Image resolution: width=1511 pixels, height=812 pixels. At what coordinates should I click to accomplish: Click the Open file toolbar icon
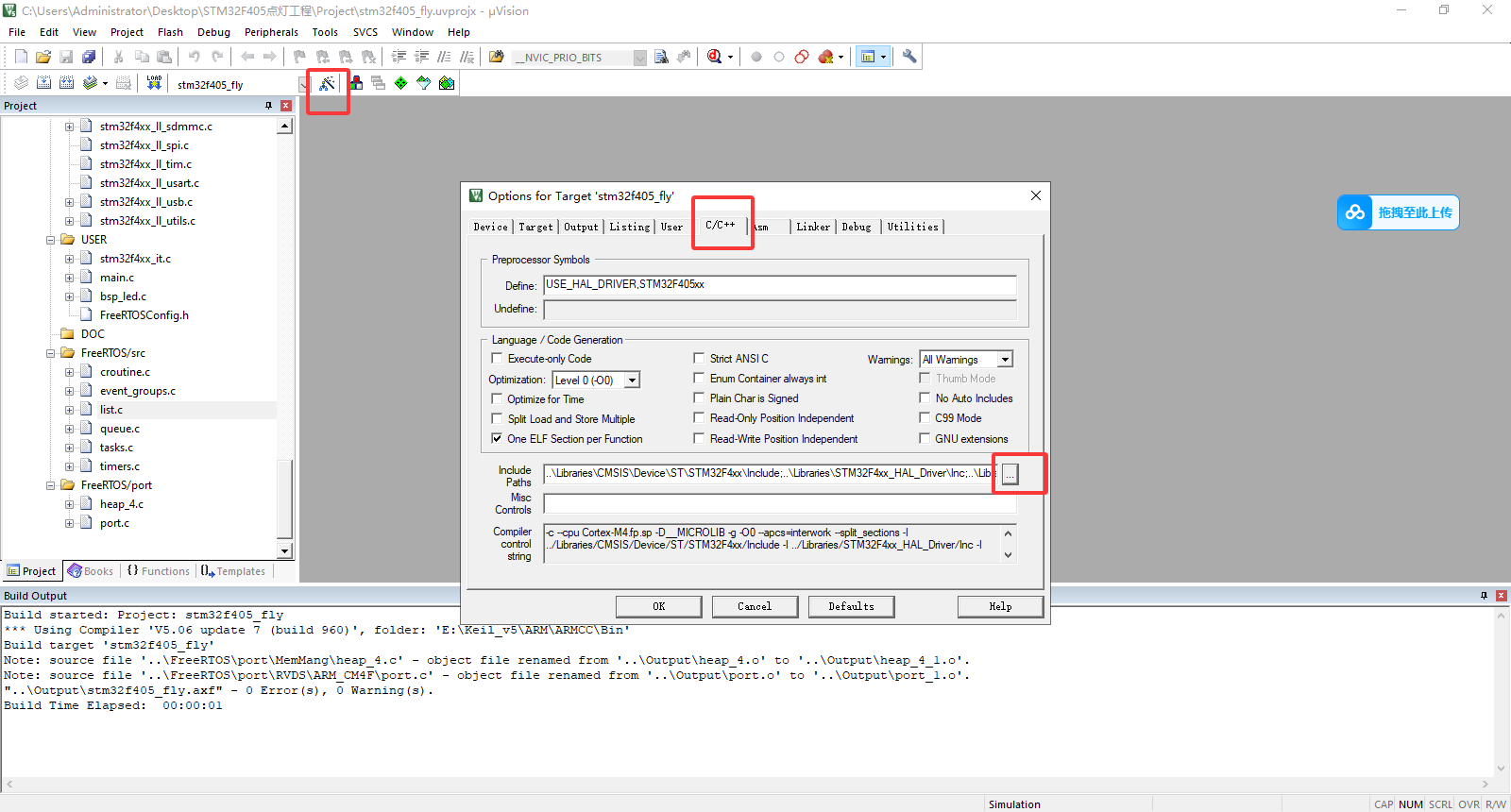[x=43, y=57]
